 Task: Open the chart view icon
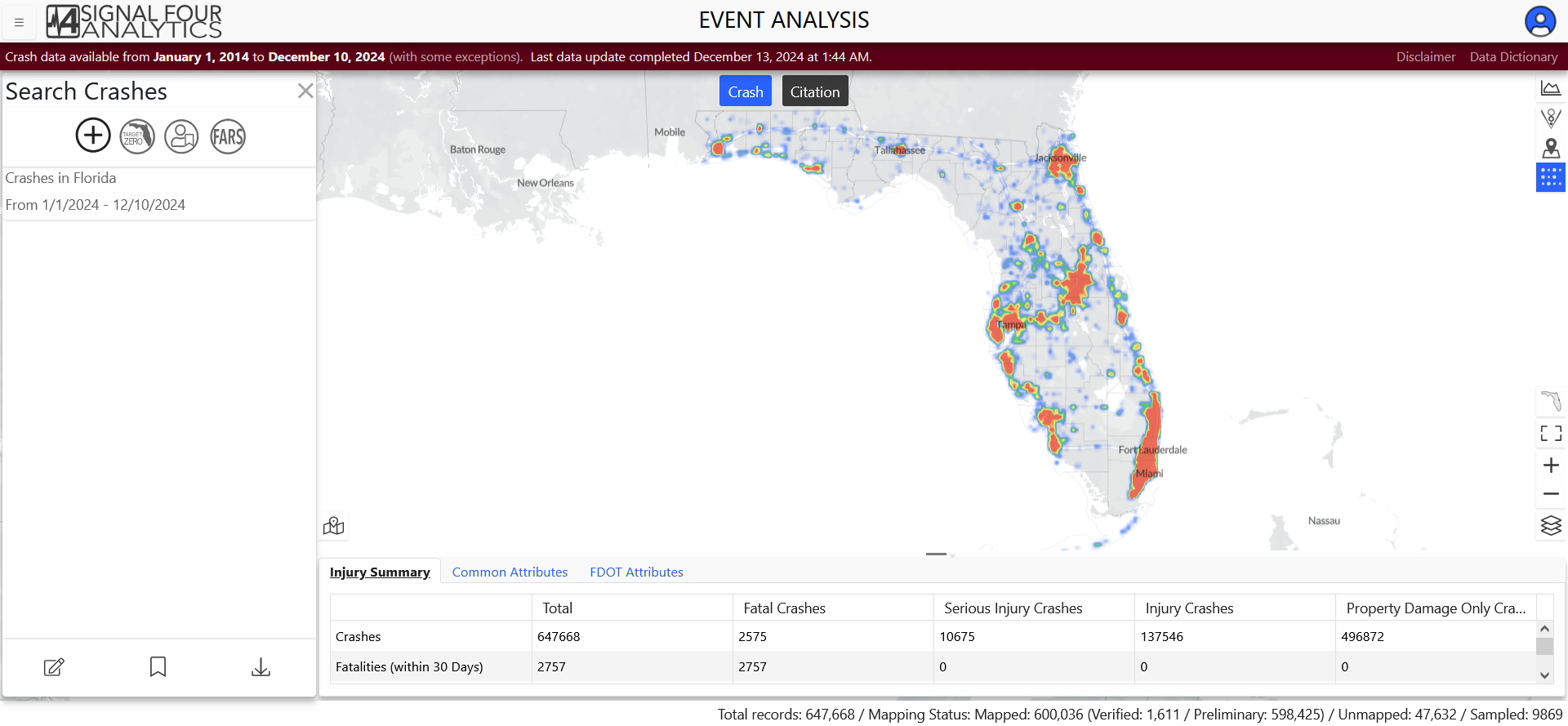coord(1551,88)
